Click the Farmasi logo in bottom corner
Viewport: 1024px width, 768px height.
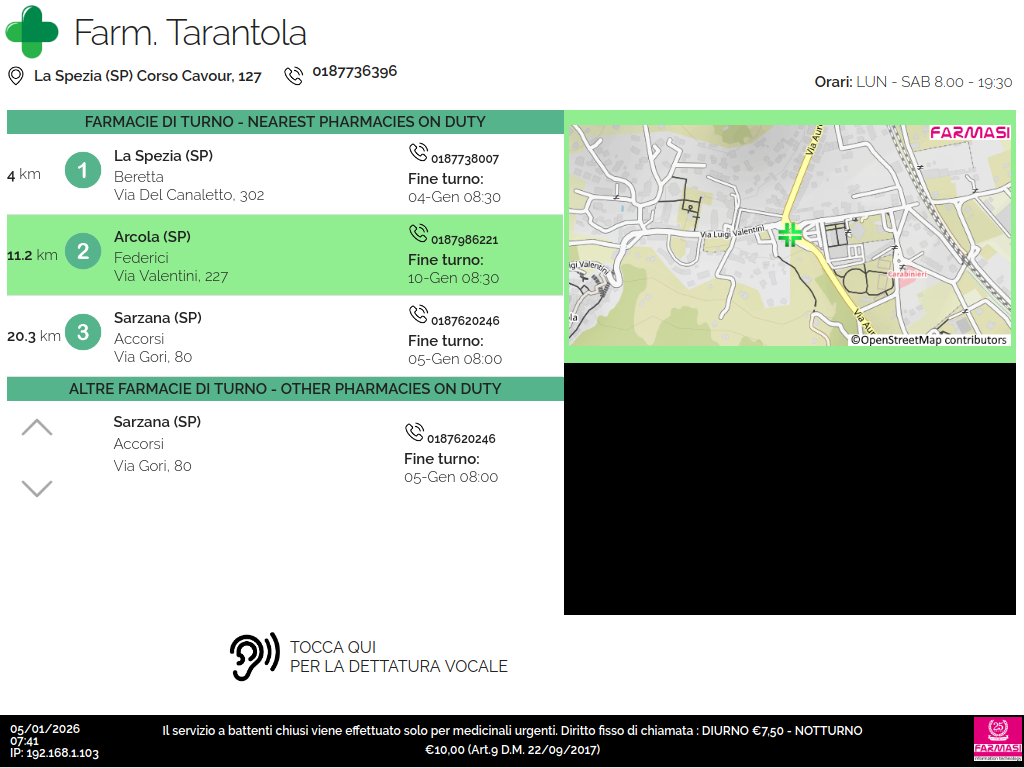pyautogui.click(x=997, y=740)
